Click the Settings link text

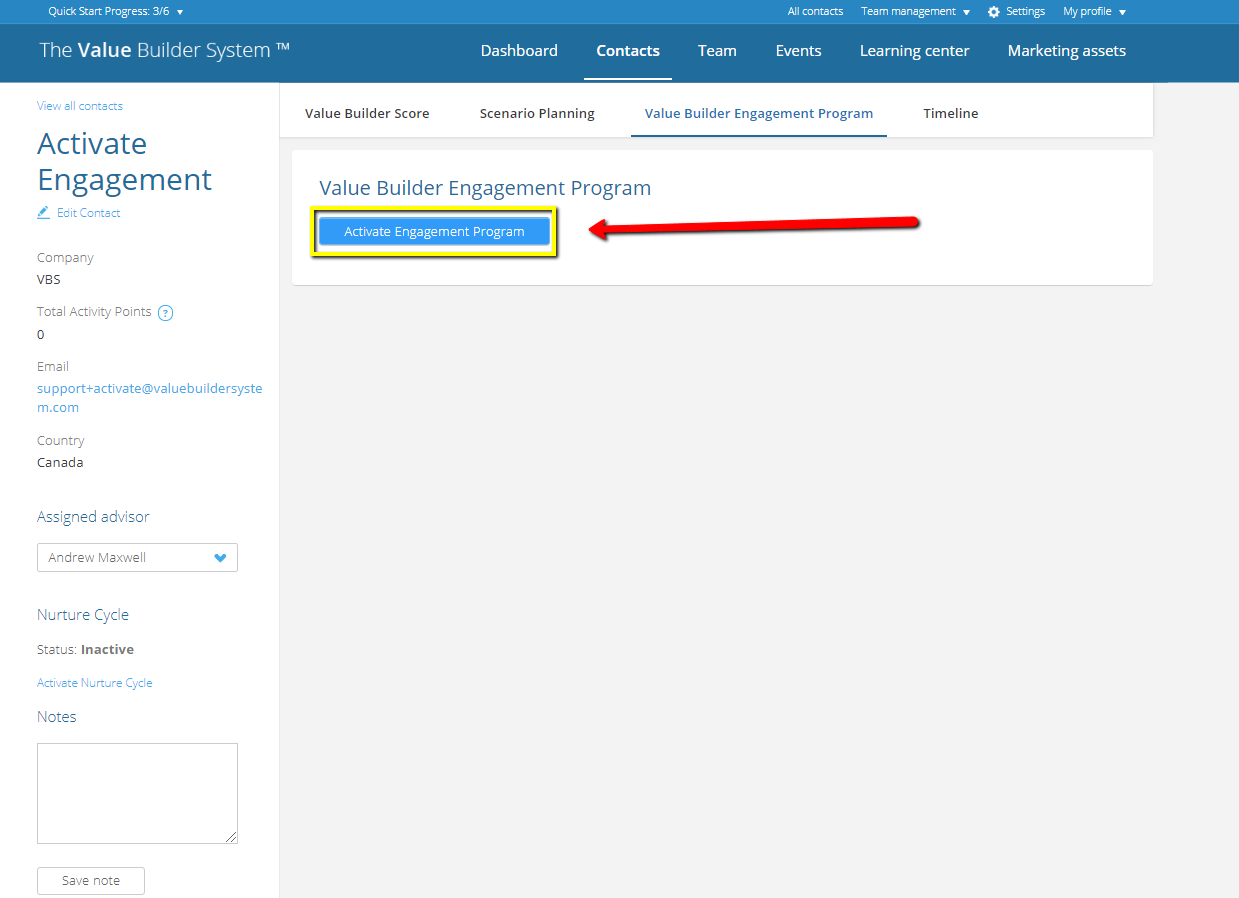point(1025,12)
